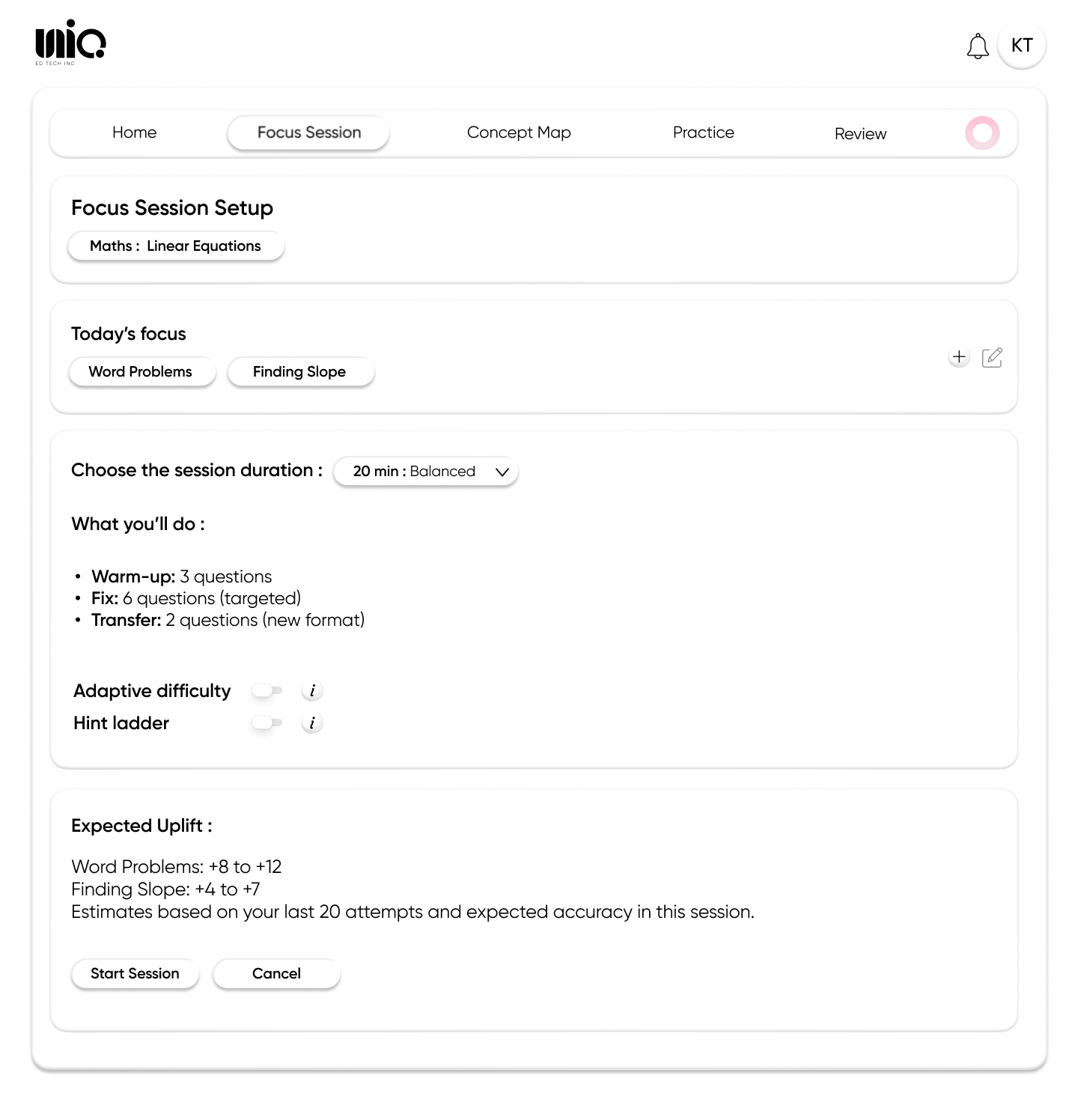Switch to the Concept Map tab
Screen dimensions: 1078x1120
519,133
